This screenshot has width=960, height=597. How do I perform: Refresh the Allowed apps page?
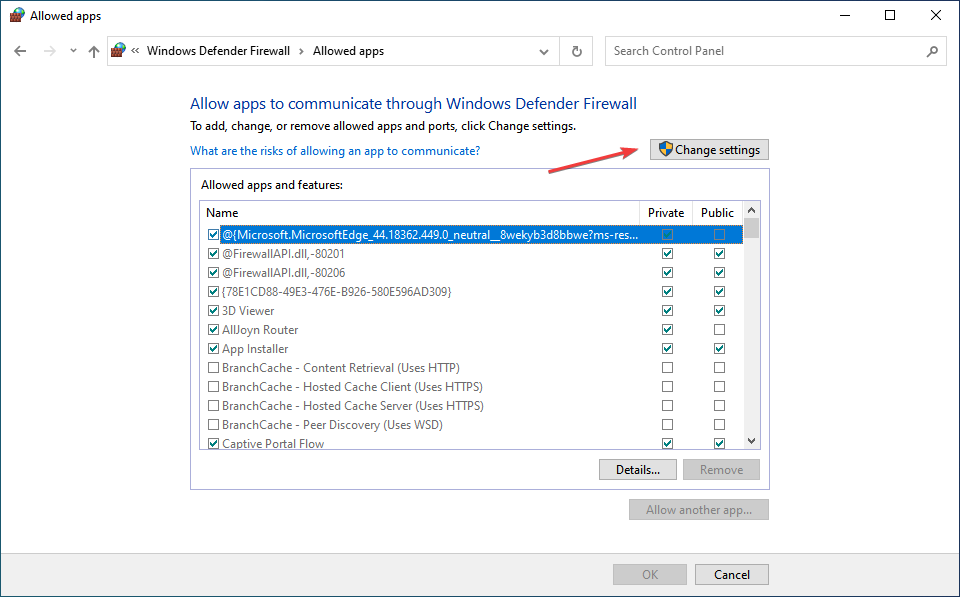(x=577, y=51)
